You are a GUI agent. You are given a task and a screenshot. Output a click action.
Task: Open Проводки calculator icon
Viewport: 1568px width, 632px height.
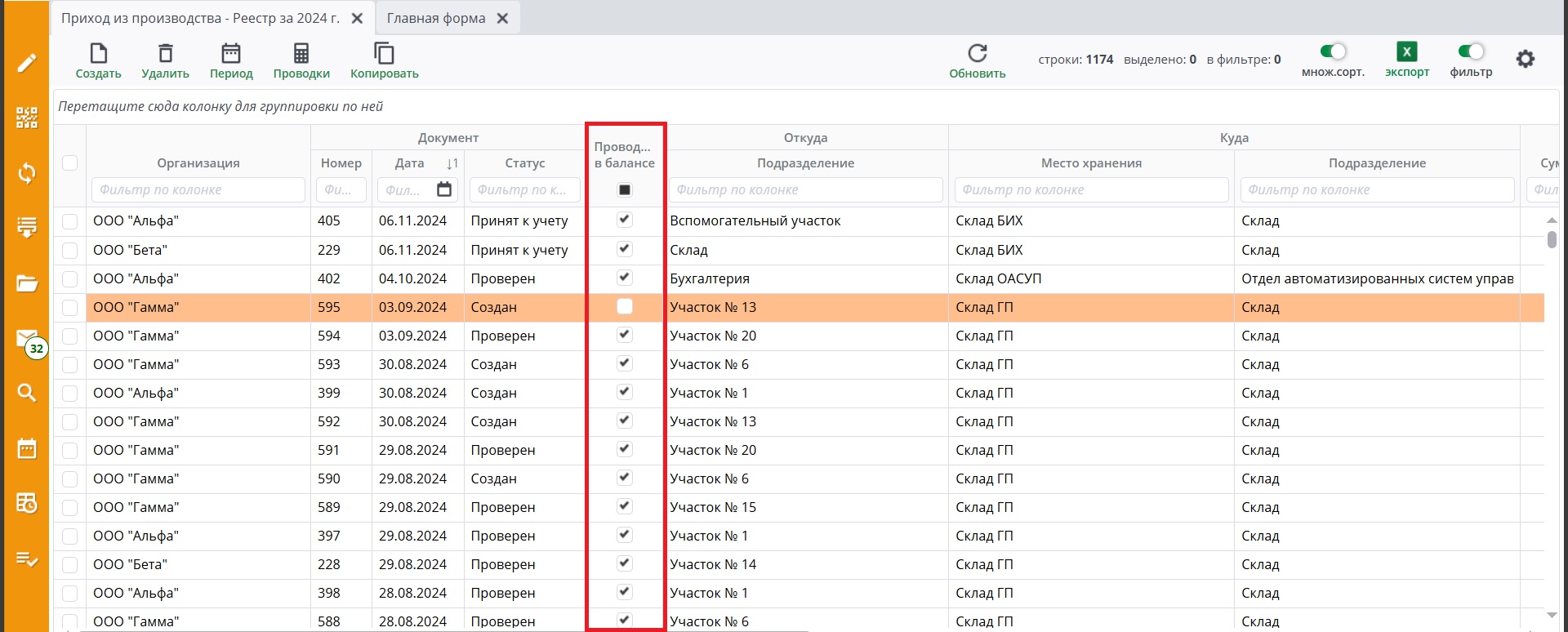coord(301,54)
